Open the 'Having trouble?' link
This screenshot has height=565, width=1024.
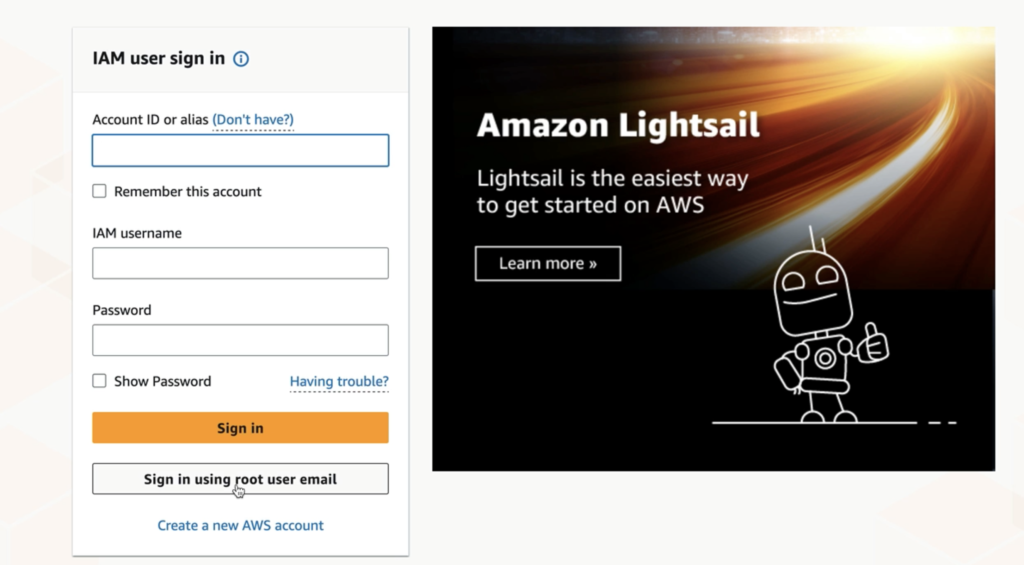[x=339, y=381]
